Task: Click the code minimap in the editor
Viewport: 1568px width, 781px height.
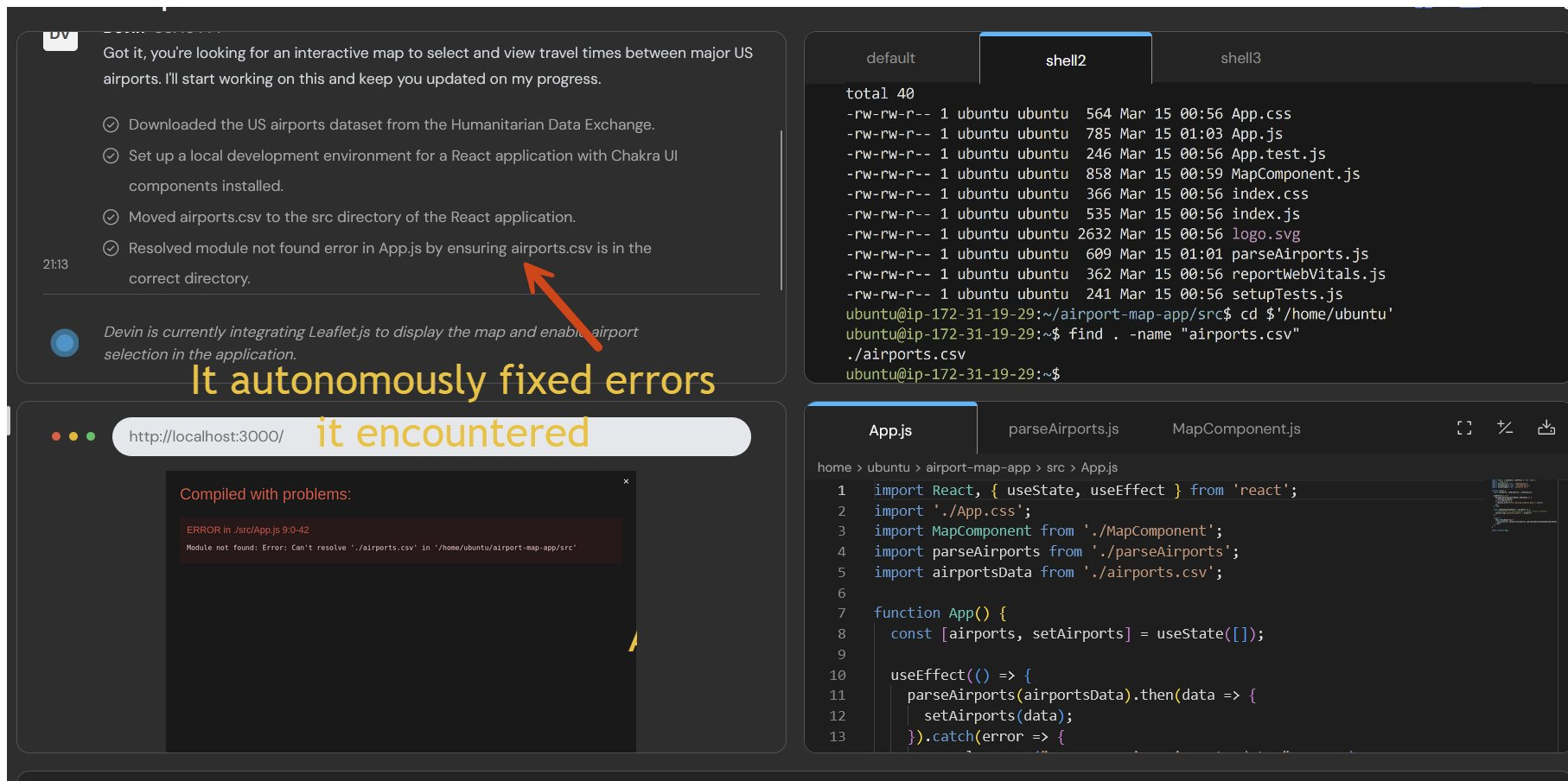Action: [1526, 505]
